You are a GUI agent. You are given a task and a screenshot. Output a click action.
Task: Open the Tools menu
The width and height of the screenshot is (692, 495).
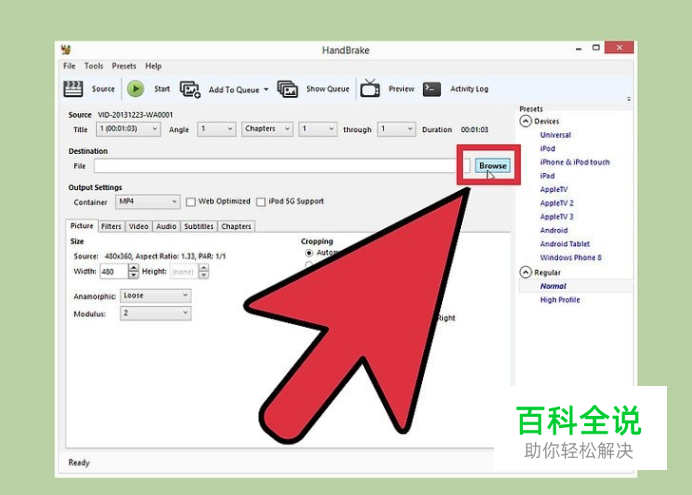point(94,66)
